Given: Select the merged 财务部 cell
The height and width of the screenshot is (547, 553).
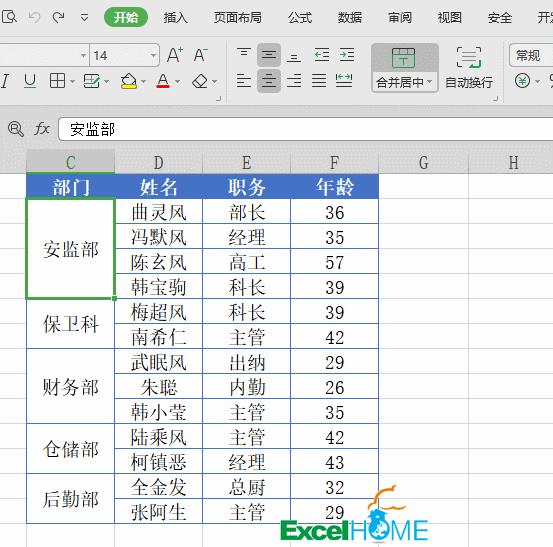Looking at the screenshot, I should [71, 387].
